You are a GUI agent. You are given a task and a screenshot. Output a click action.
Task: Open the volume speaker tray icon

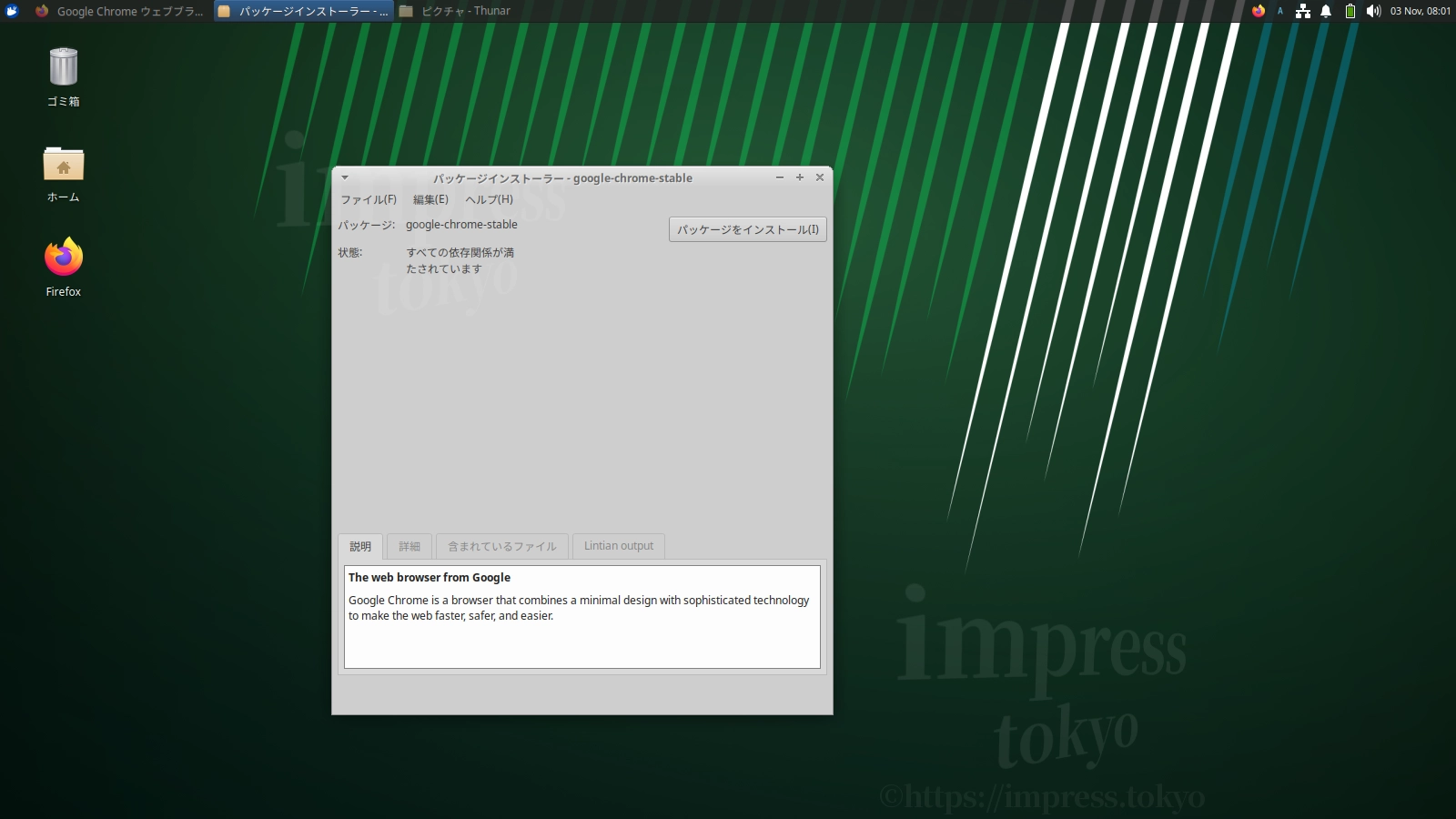[1373, 11]
